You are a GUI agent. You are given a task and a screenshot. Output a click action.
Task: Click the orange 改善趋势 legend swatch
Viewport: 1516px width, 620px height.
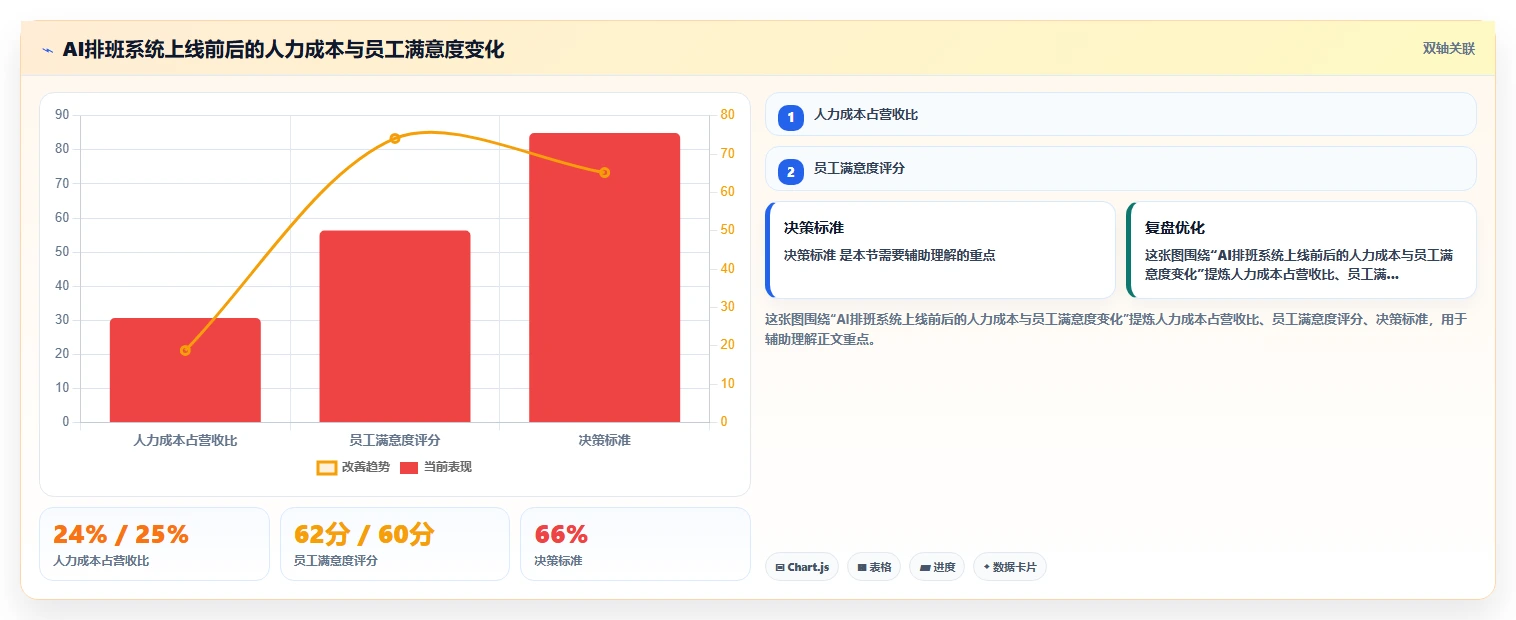[x=327, y=467]
